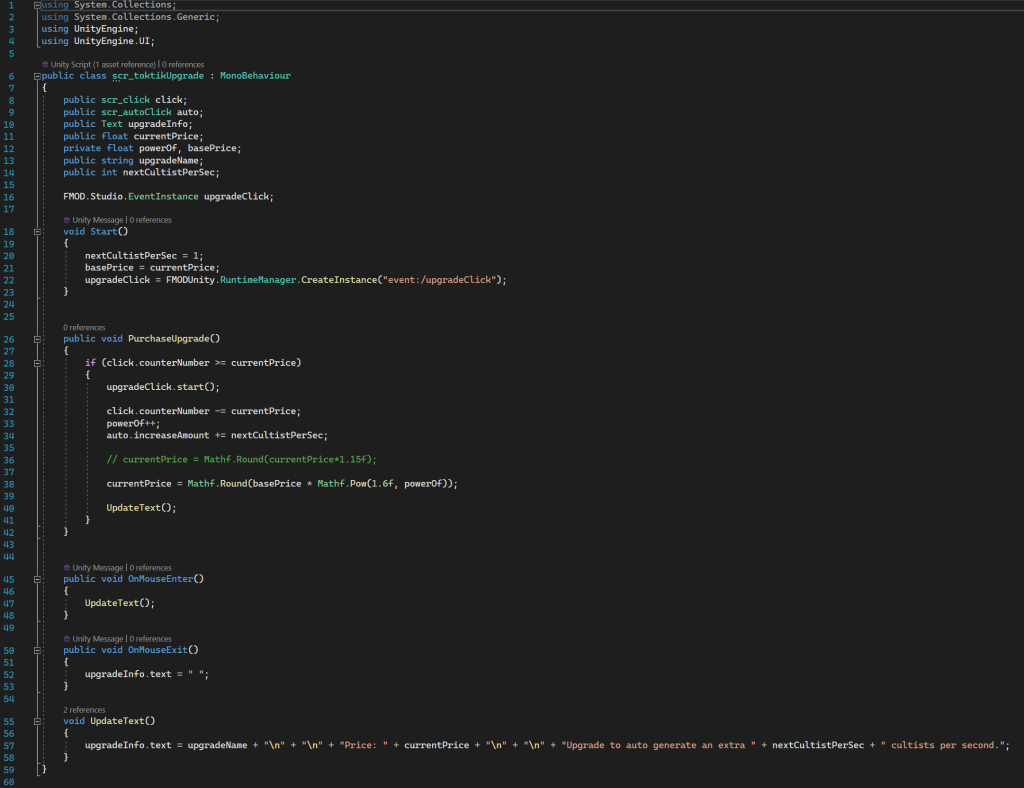Open '0 references' link above PurchaseUpgrade
Screen dimensions: 1024x788
(x=84, y=327)
